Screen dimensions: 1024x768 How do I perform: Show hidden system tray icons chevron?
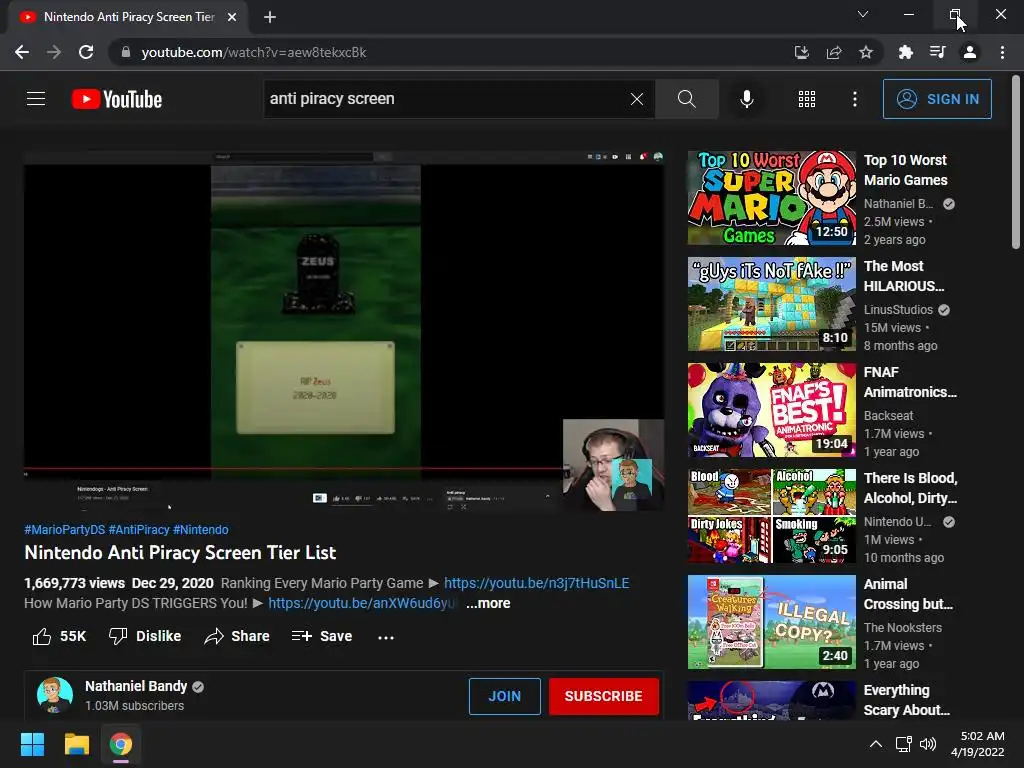point(876,744)
